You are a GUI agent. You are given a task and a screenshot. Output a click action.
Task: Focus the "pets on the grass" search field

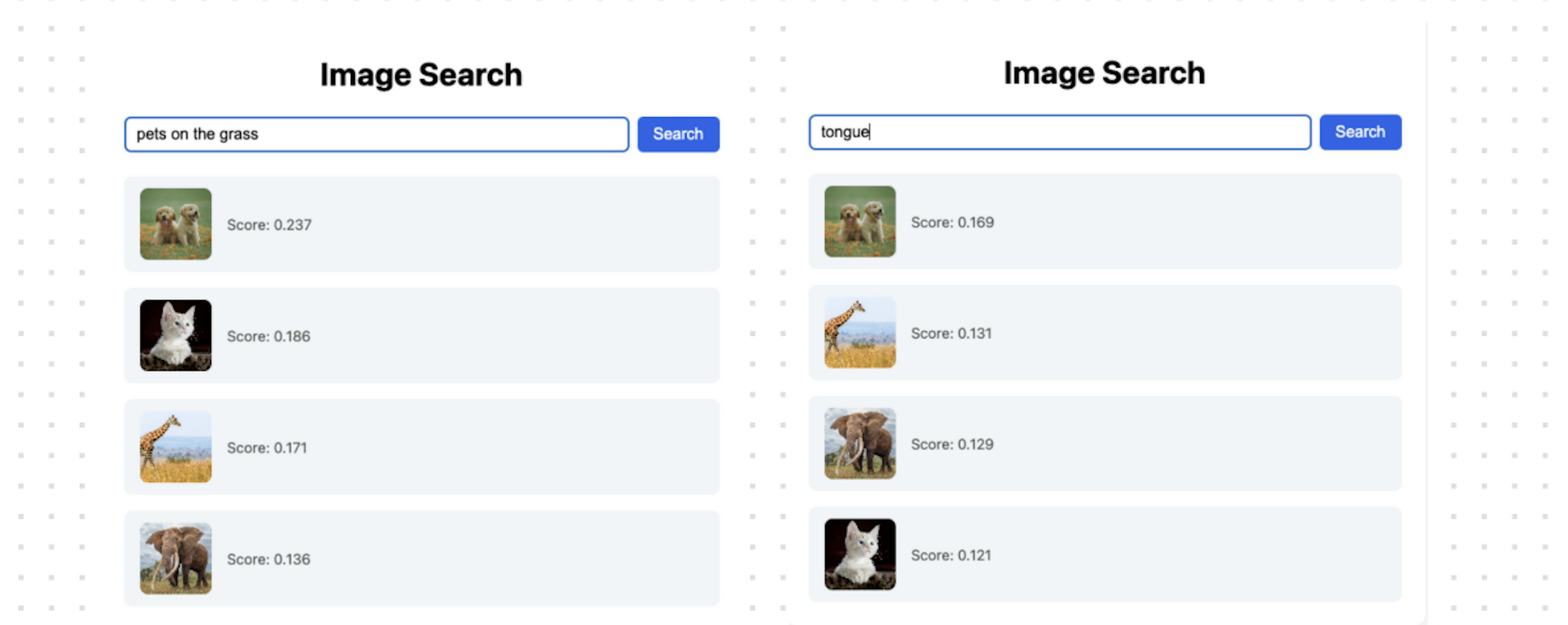376,134
